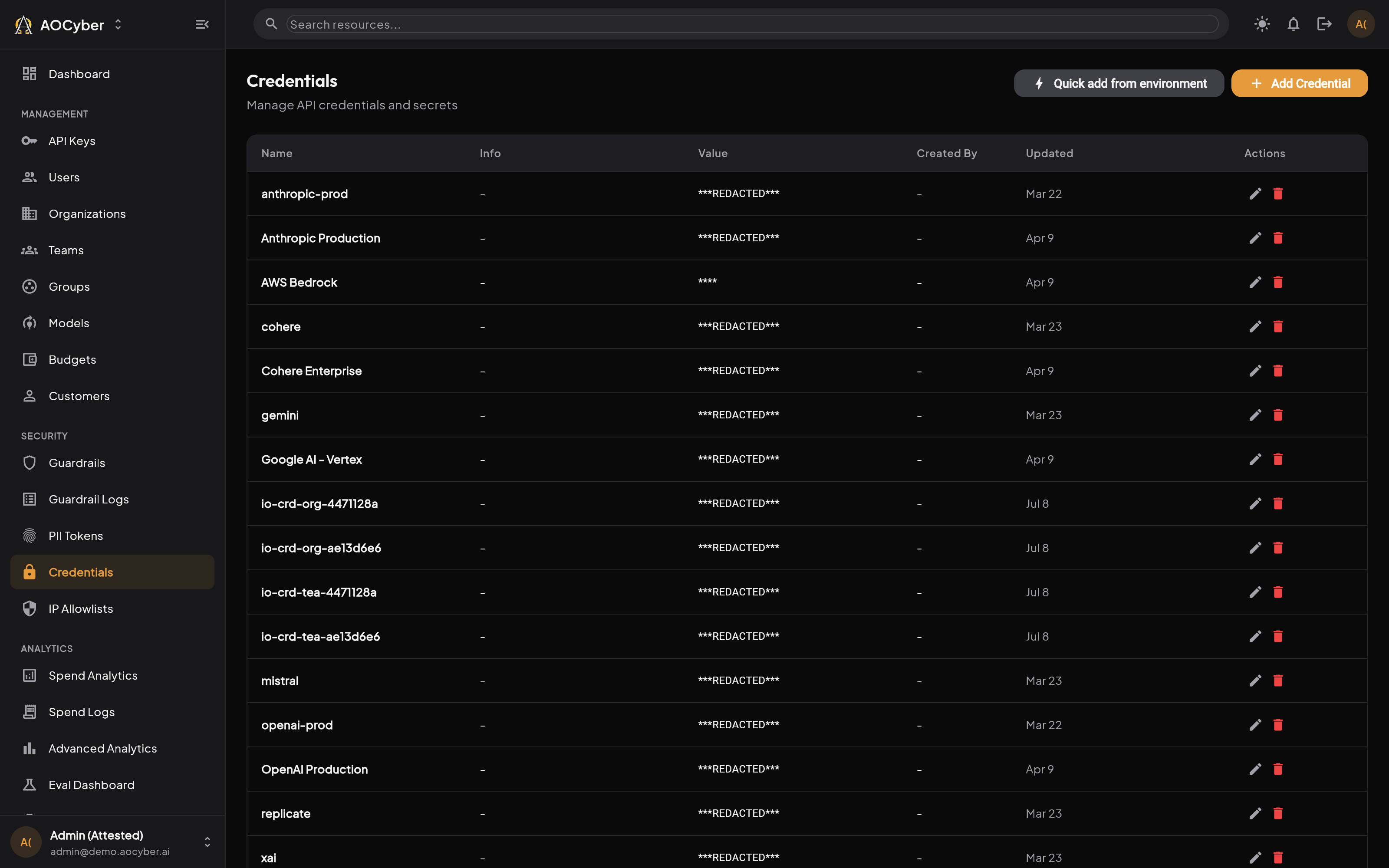Delete the AWS Bedrock credential

1277,282
